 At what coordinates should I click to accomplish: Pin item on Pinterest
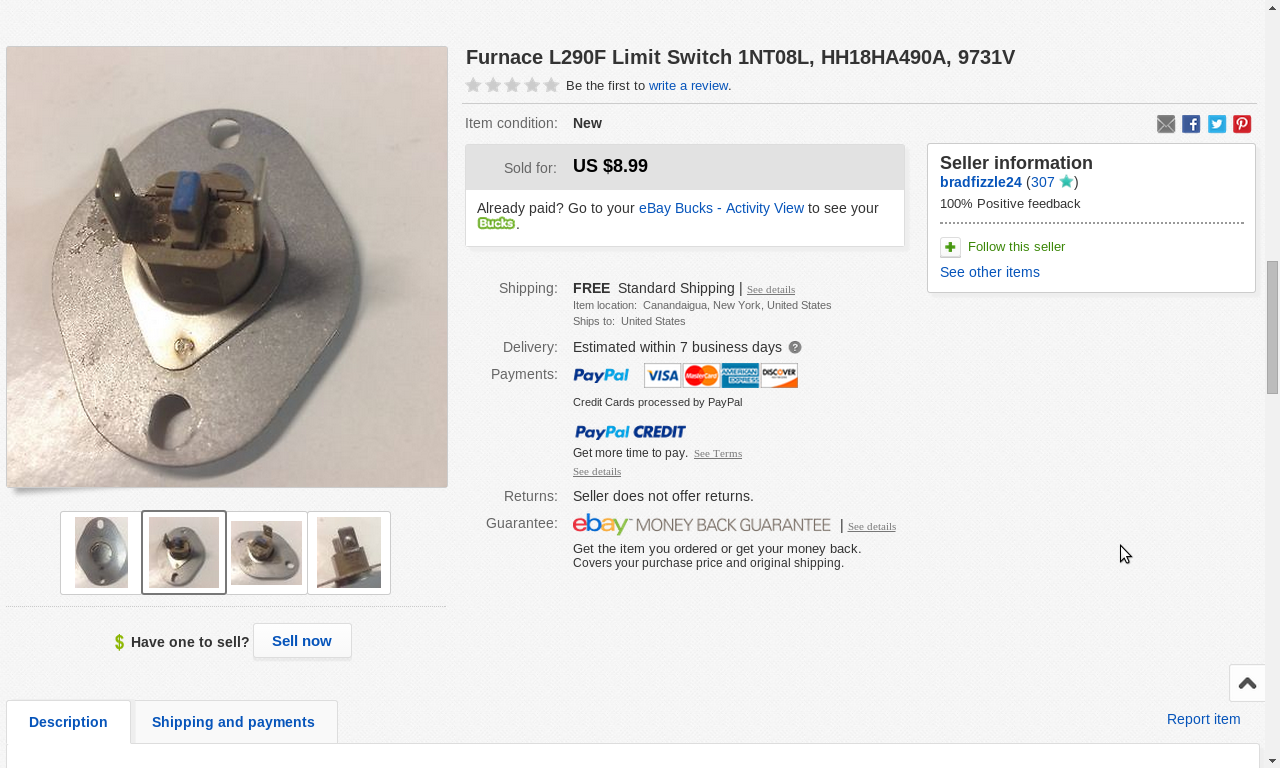pyautogui.click(x=1242, y=124)
